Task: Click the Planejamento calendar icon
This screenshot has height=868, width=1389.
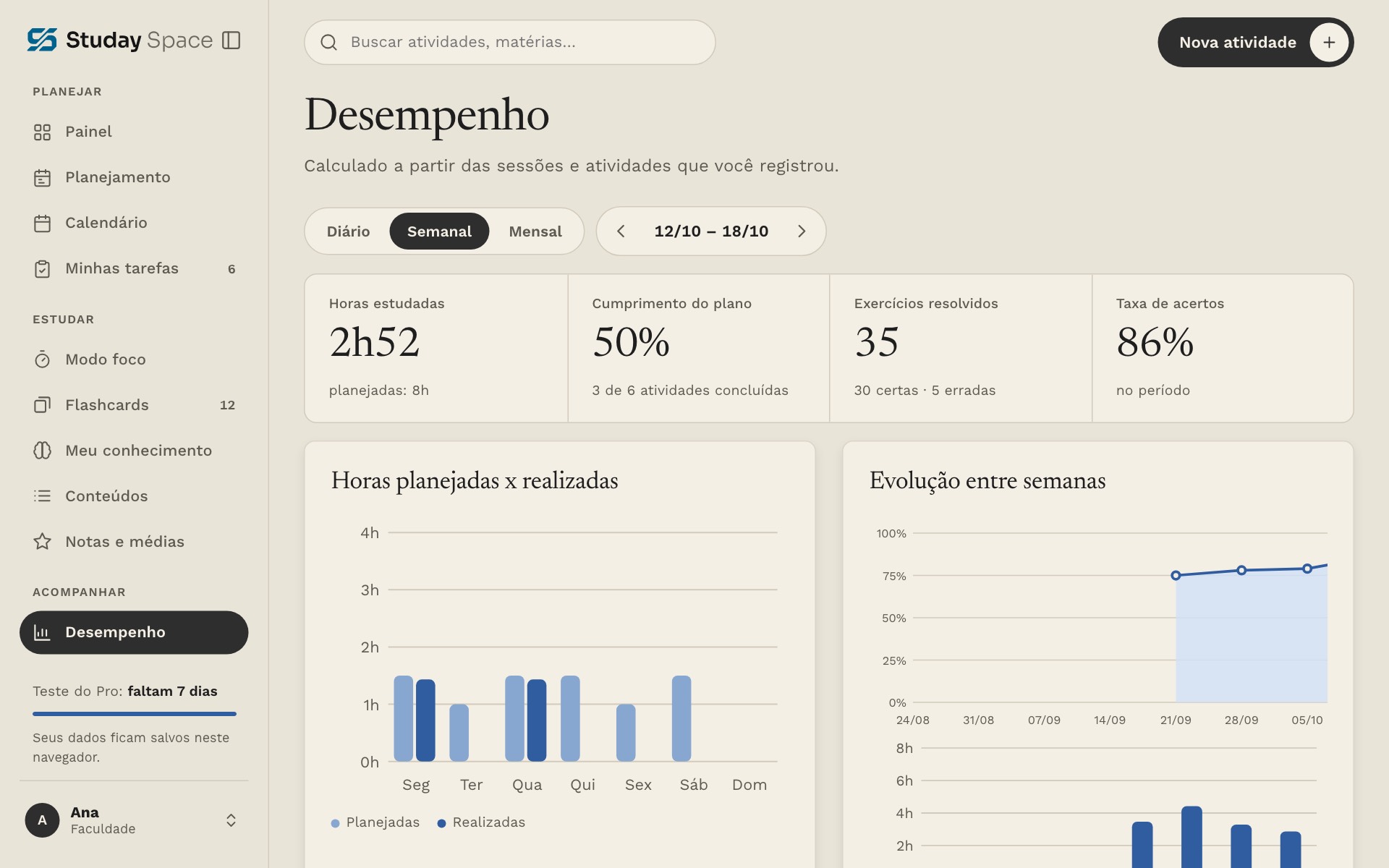Action: tap(42, 178)
